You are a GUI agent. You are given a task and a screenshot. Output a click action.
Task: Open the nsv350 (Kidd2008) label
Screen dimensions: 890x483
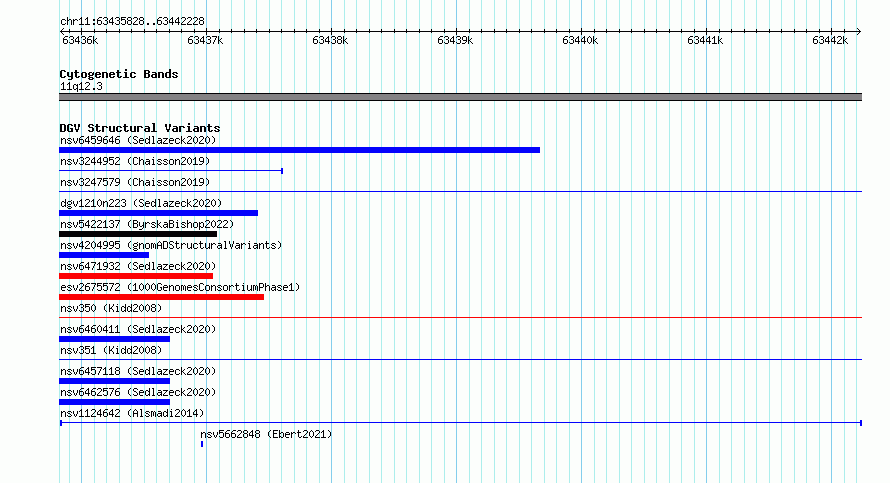(111, 308)
